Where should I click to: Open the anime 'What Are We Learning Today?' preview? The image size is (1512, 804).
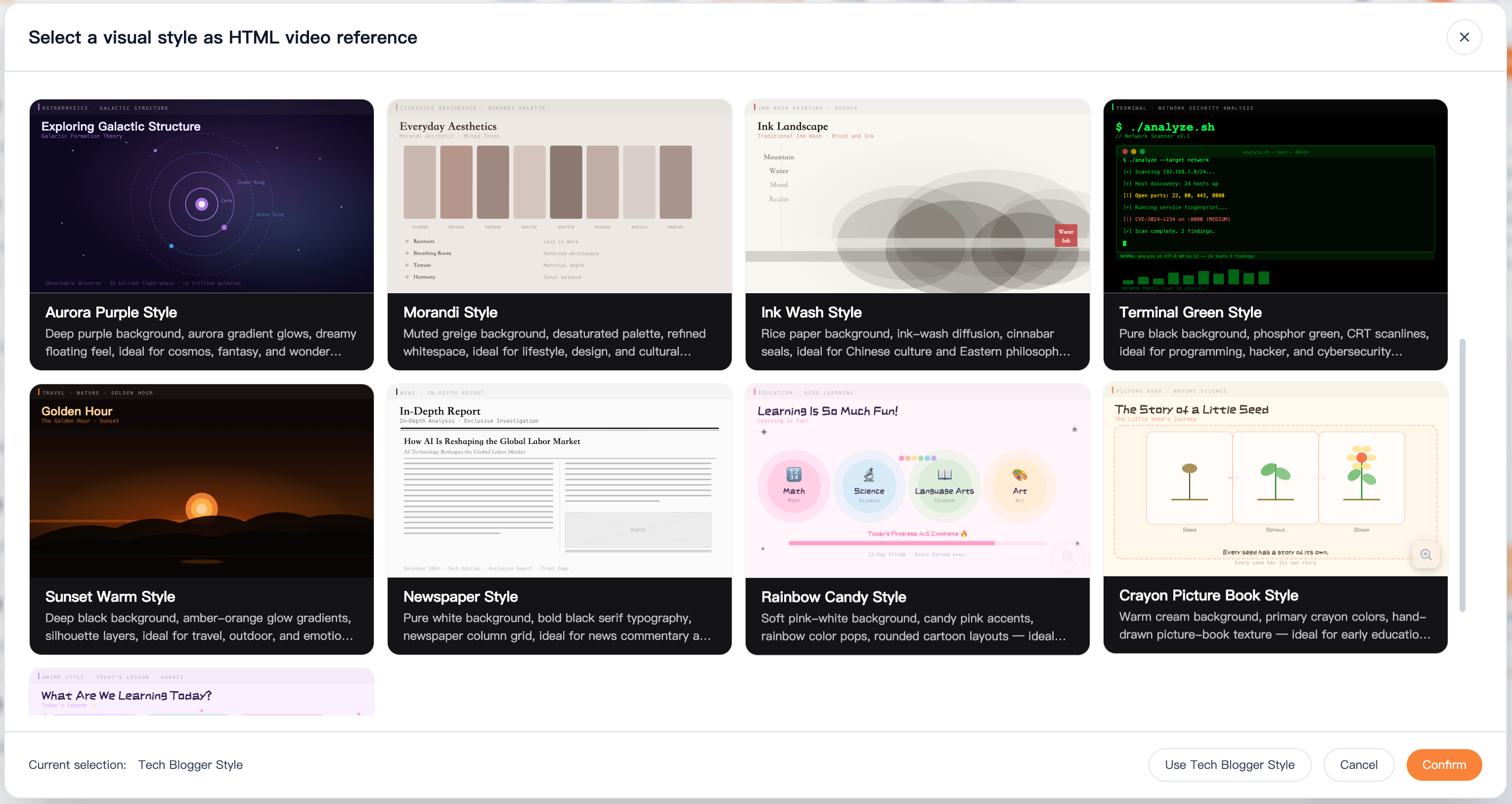point(201,691)
